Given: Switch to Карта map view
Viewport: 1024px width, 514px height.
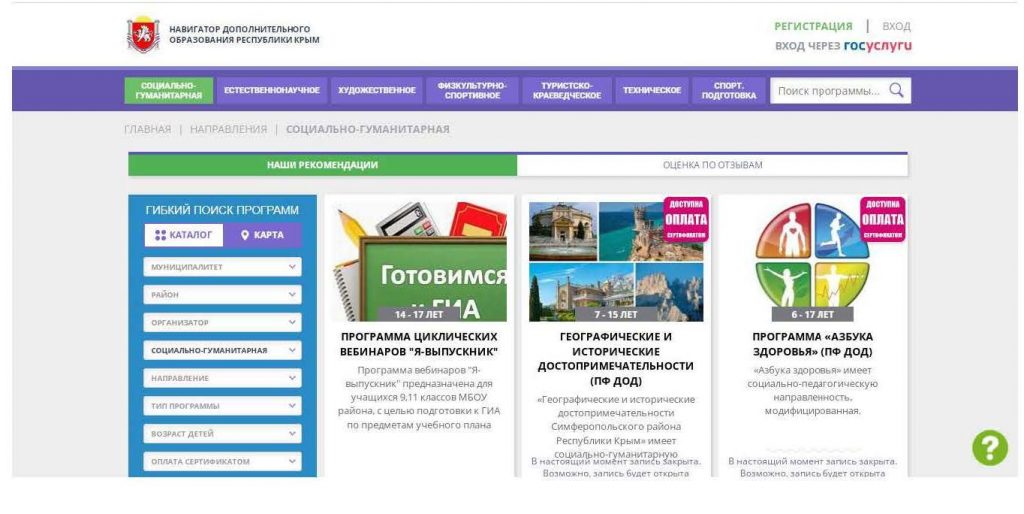Looking at the screenshot, I should point(262,235).
